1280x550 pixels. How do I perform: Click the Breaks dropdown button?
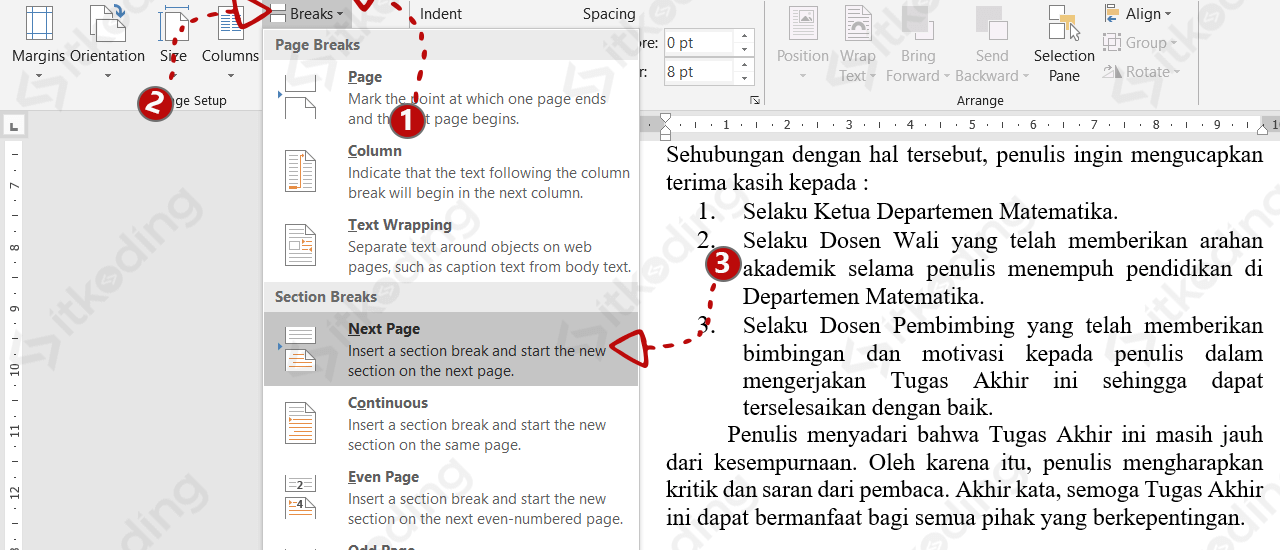(x=307, y=14)
